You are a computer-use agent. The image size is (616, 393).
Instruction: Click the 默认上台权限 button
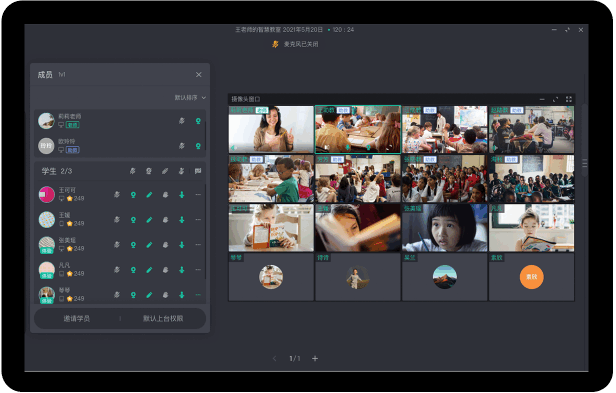click(163, 319)
